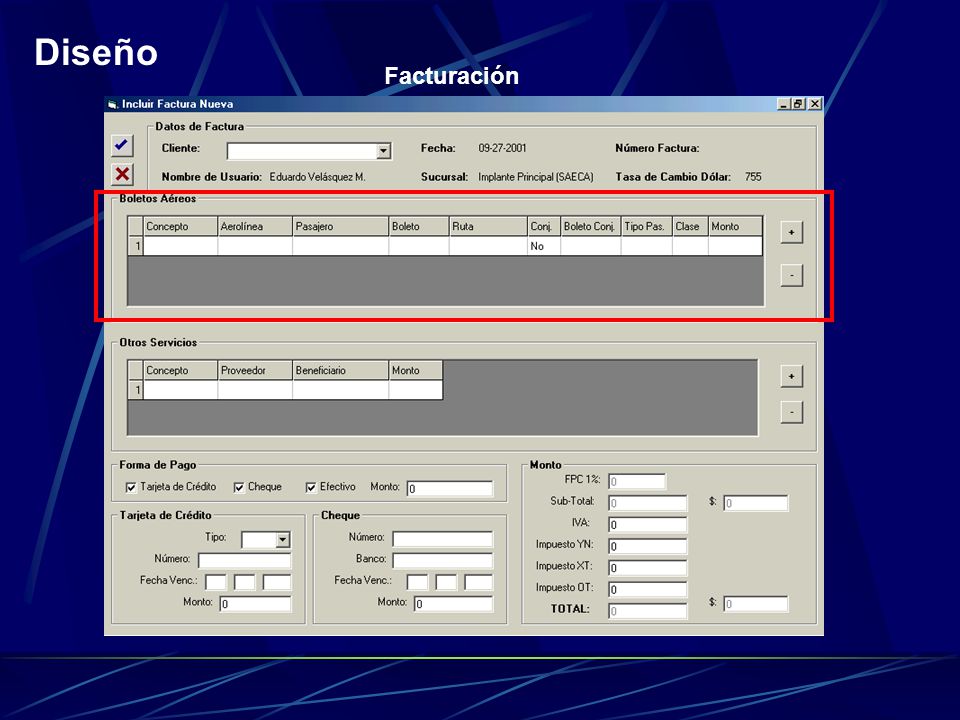Click first box of Cheque Fecha Venc.

click(417, 582)
